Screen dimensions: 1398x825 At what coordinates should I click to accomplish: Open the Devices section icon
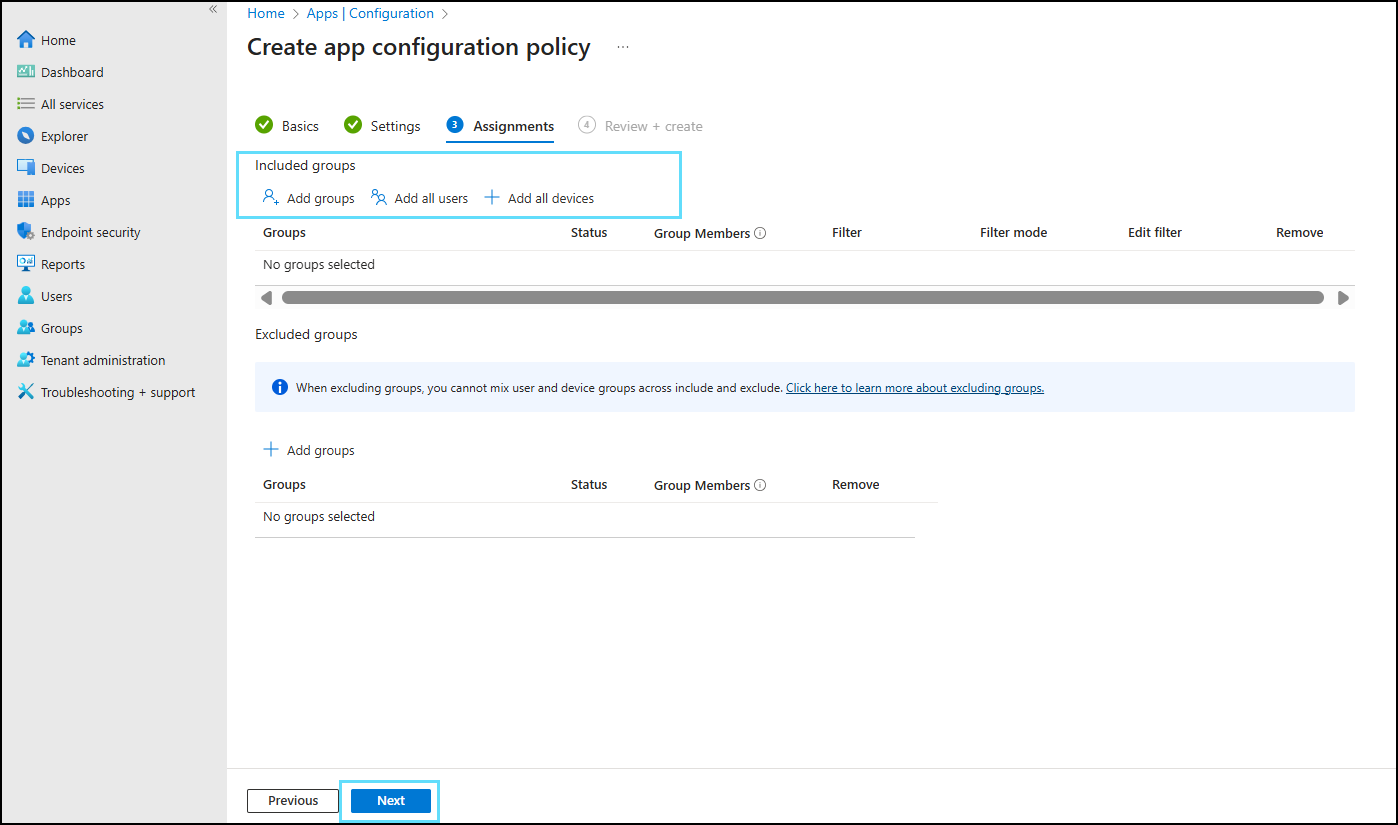(26, 168)
